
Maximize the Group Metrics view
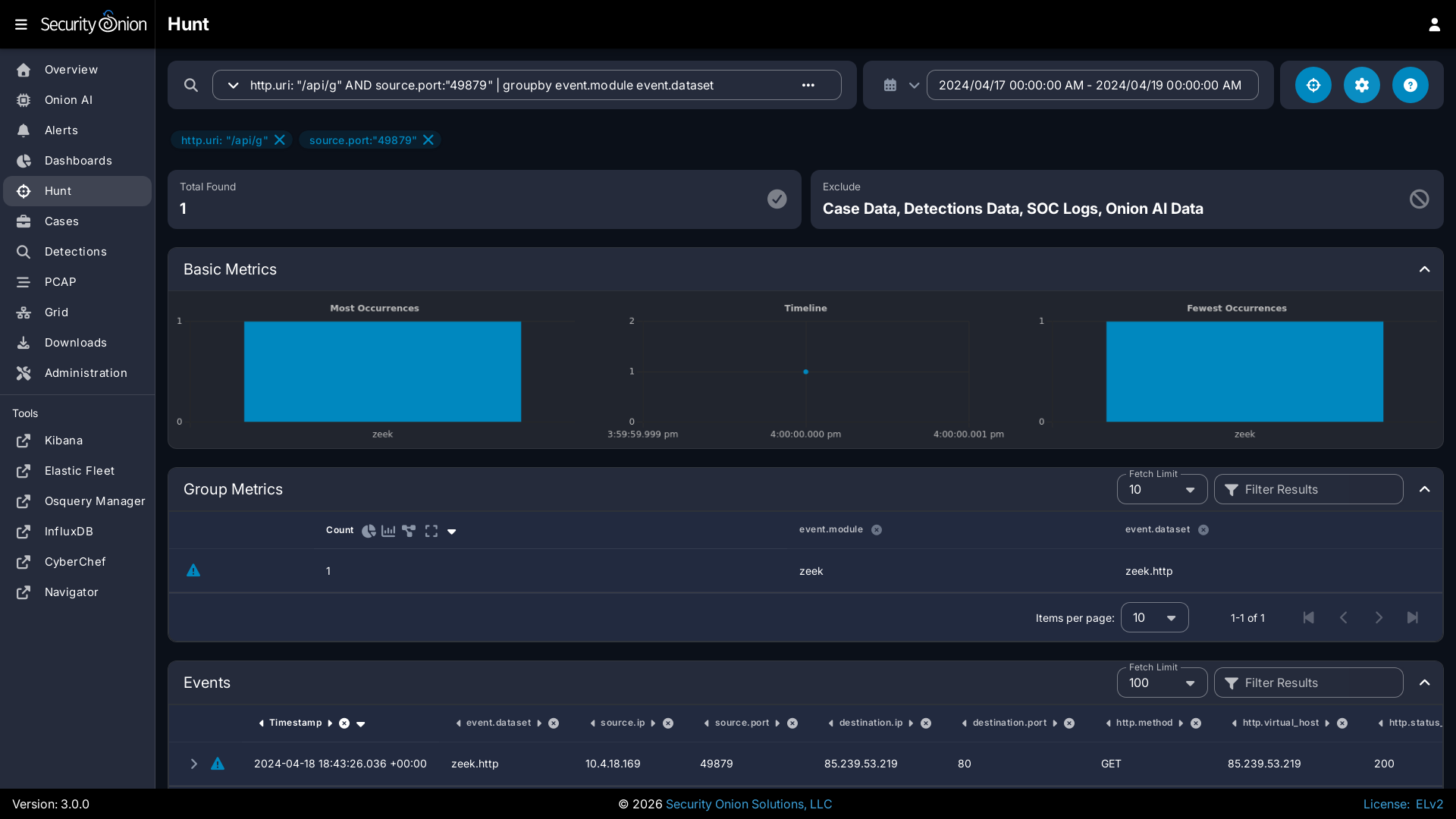click(431, 531)
